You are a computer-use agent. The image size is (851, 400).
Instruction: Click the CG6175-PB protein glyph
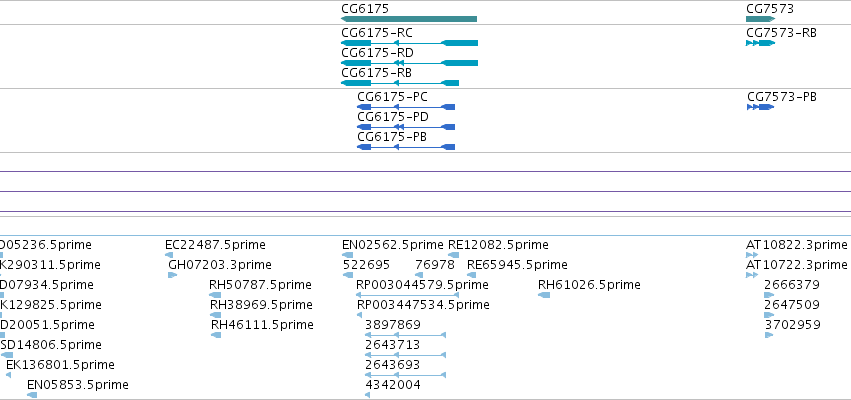click(x=406, y=147)
